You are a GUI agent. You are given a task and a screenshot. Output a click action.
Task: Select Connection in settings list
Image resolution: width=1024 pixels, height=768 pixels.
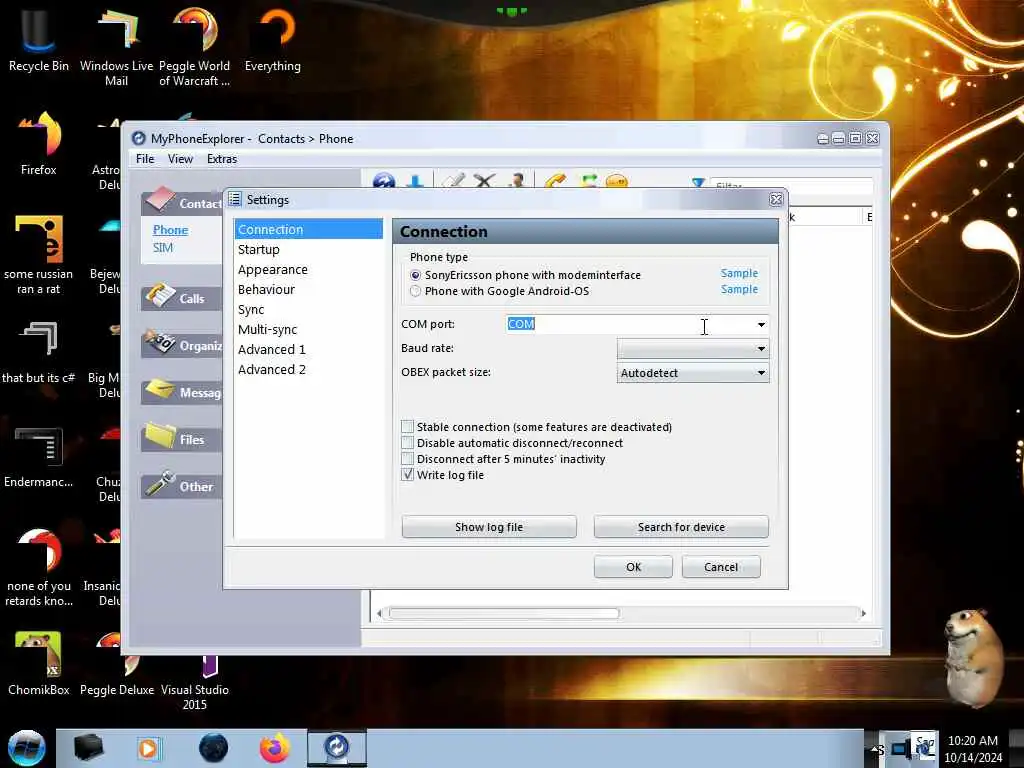point(308,229)
